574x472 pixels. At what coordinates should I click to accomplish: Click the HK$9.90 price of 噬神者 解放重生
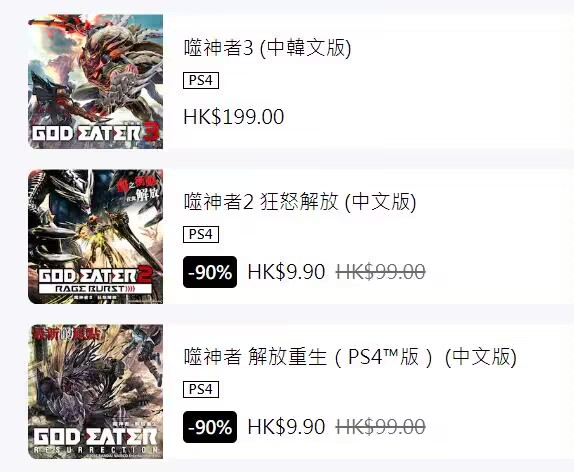click(x=286, y=427)
